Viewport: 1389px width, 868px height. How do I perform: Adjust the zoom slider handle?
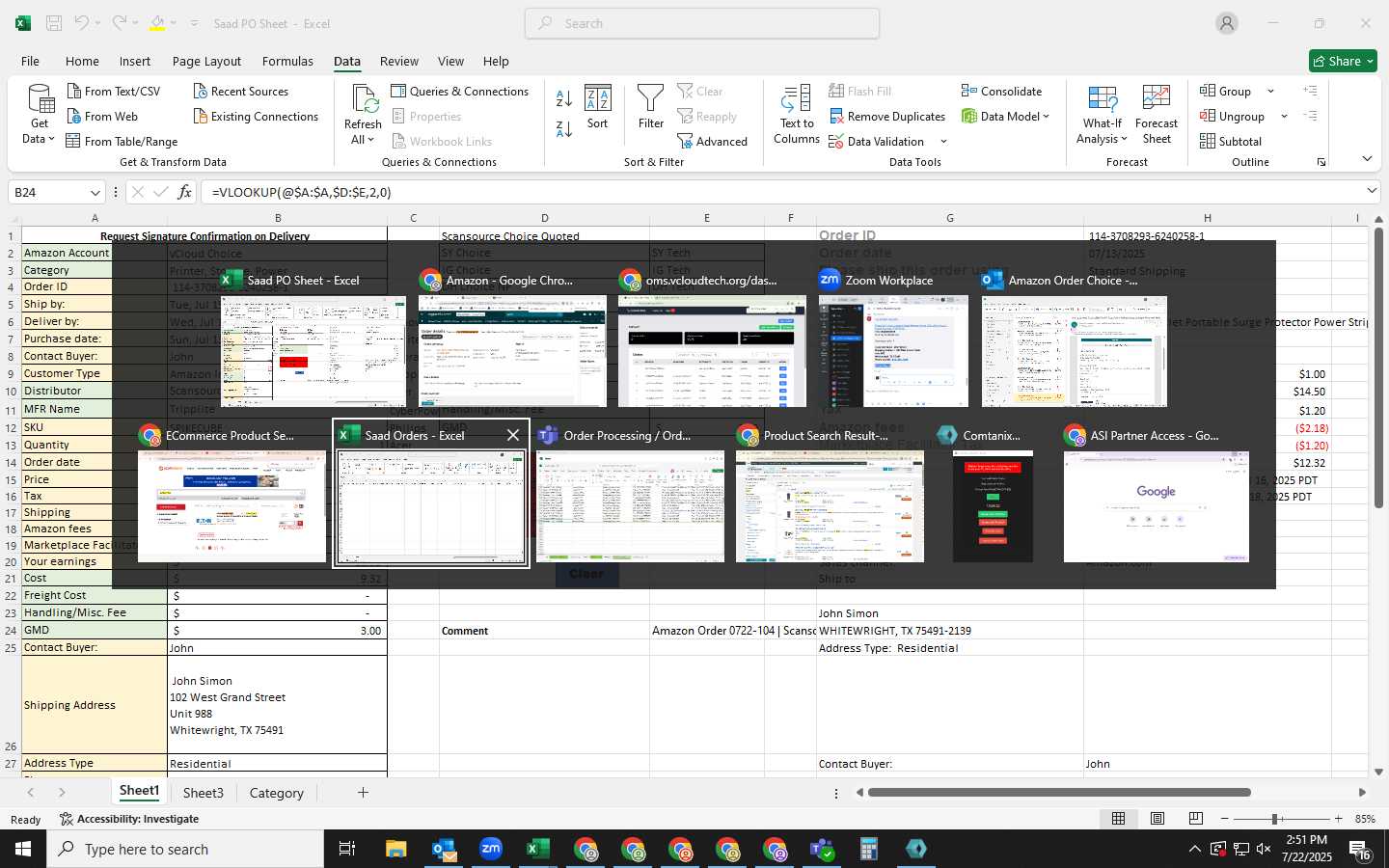click(x=1275, y=819)
